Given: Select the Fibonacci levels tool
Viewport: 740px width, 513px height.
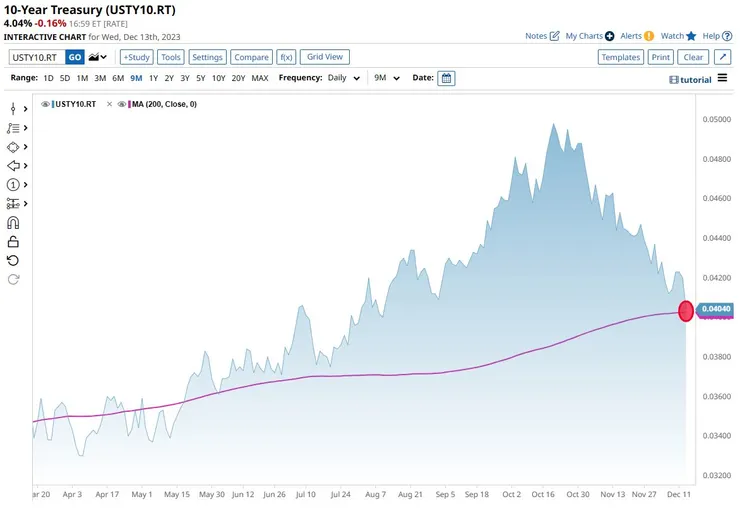Looking at the screenshot, I should tap(13, 203).
